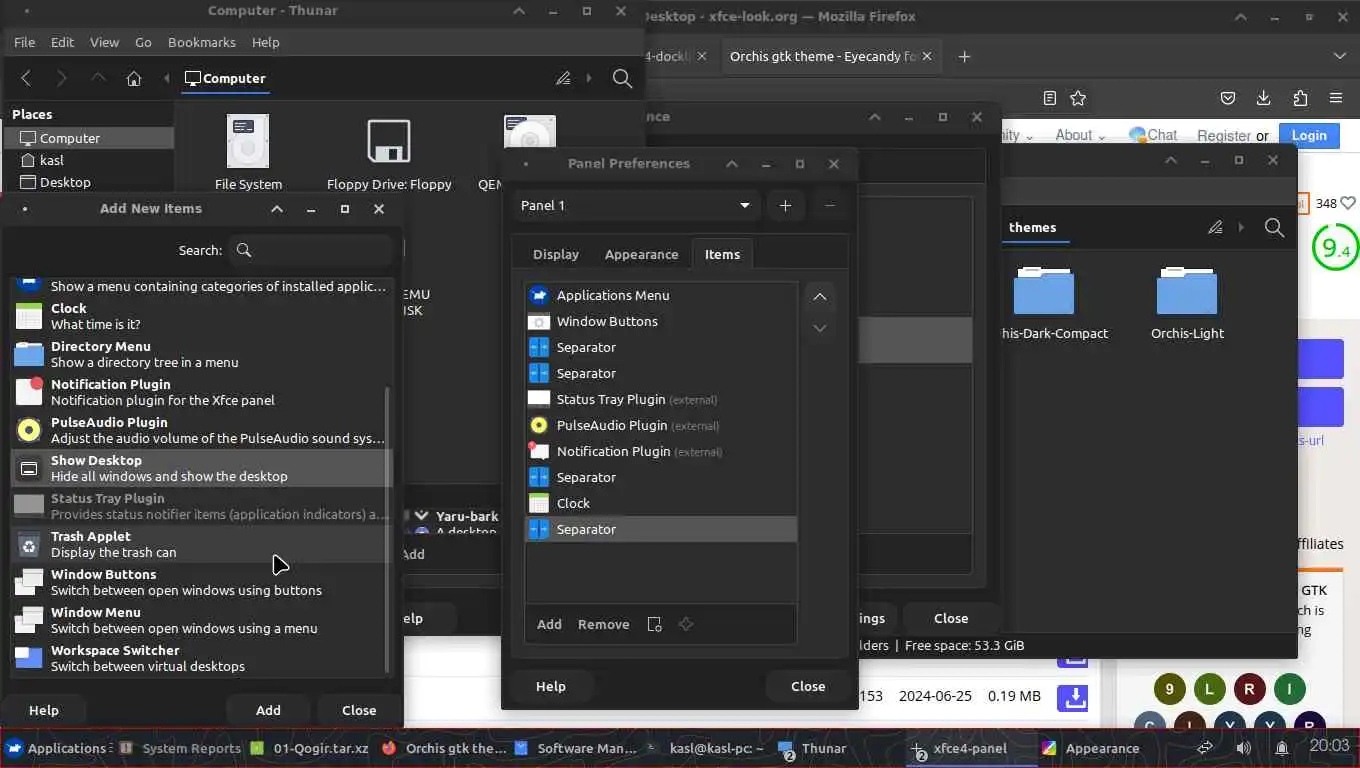This screenshot has height=768, width=1360.
Task: Click the edit item properties icon beside Remove
Action: point(654,624)
